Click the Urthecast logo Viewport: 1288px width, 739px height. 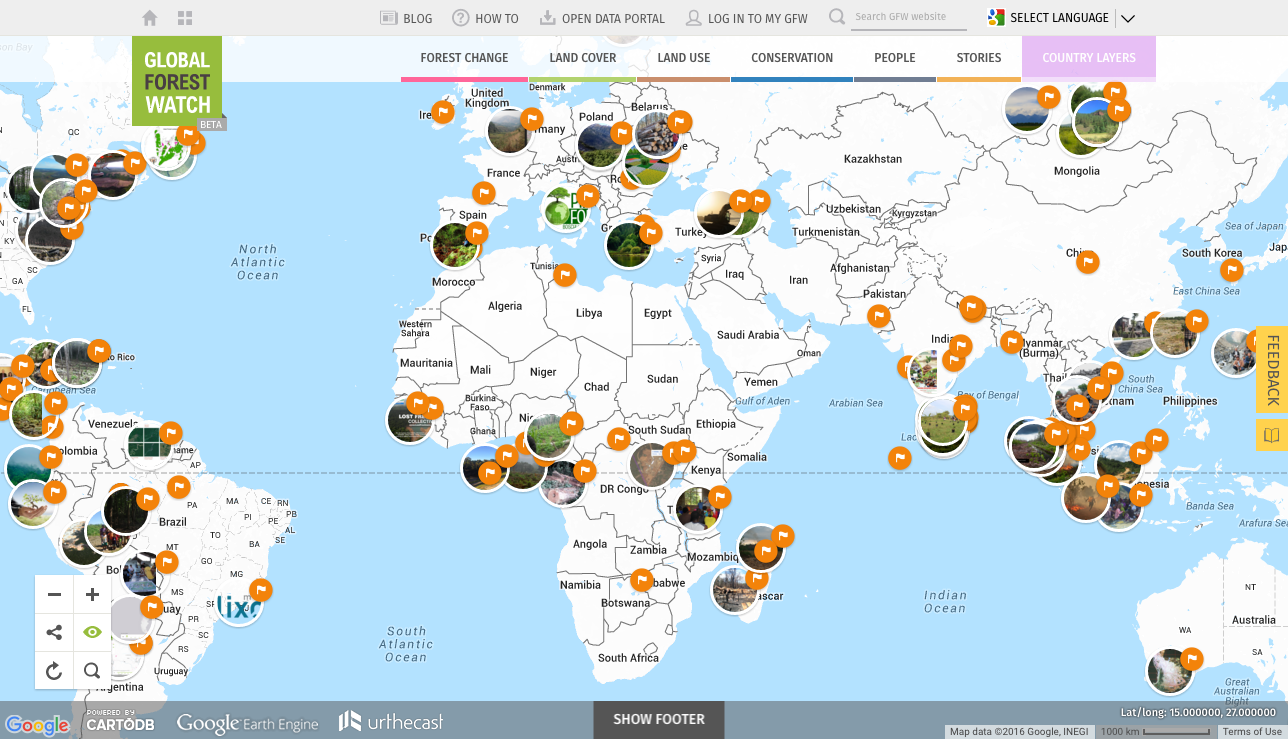pyautogui.click(x=391, y=720)
